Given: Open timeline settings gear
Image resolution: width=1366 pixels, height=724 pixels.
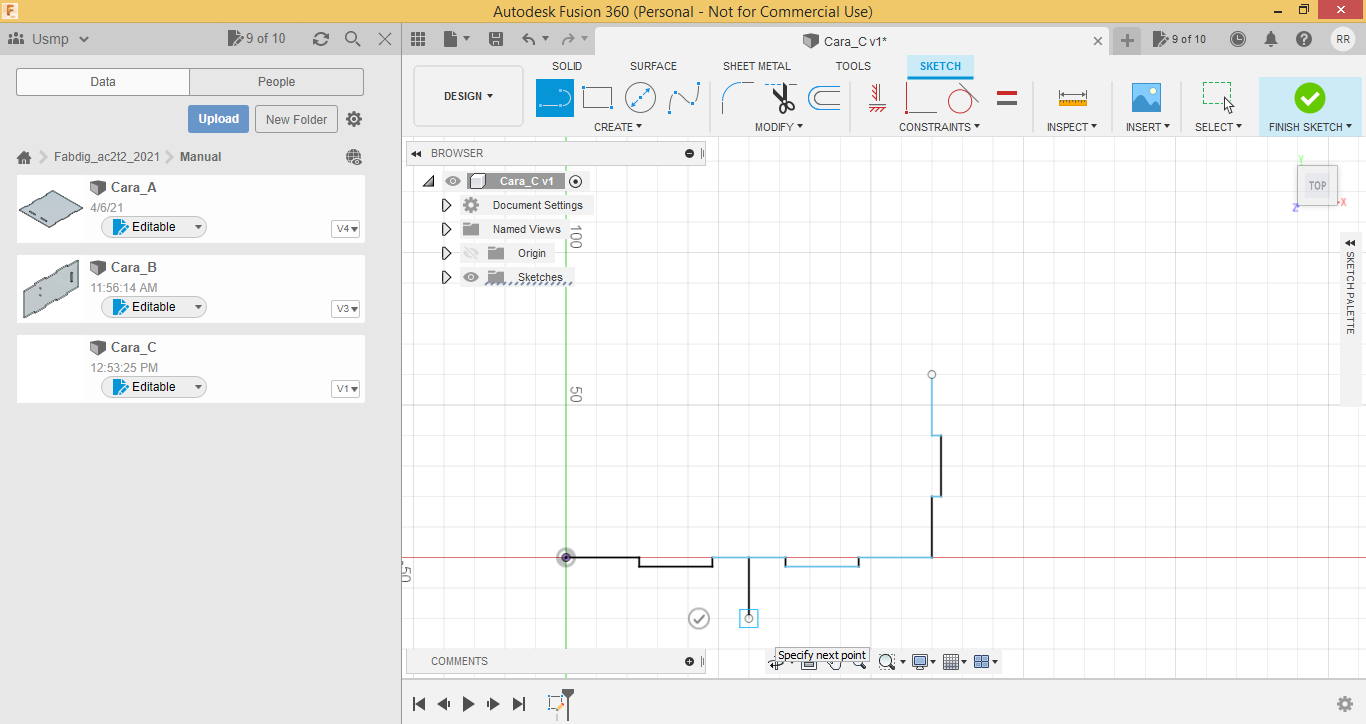Looking at the screenshot, I should pyautogui.click(x=1345, y=704).
